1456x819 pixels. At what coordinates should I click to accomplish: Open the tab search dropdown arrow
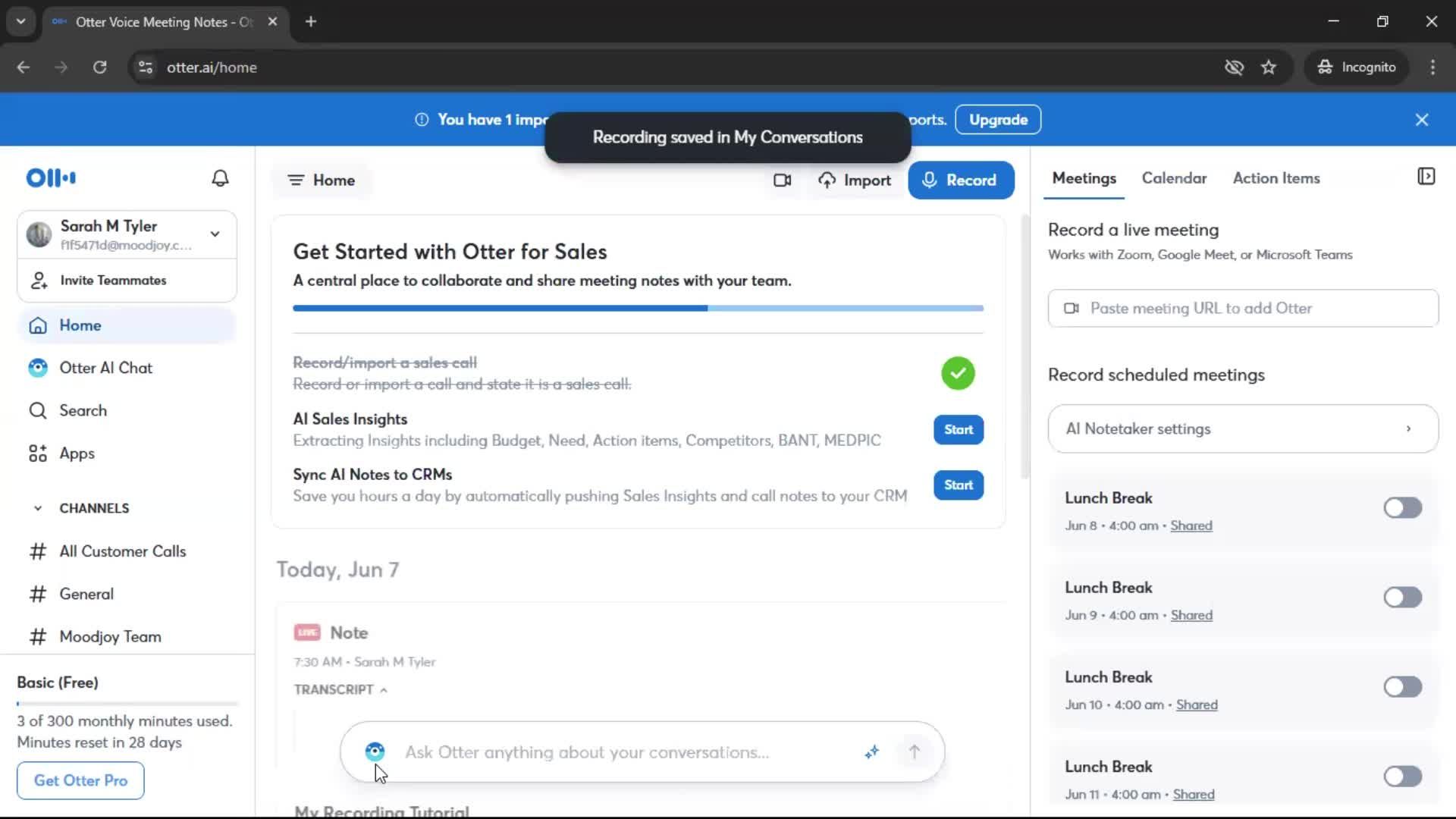click(20, 22)
